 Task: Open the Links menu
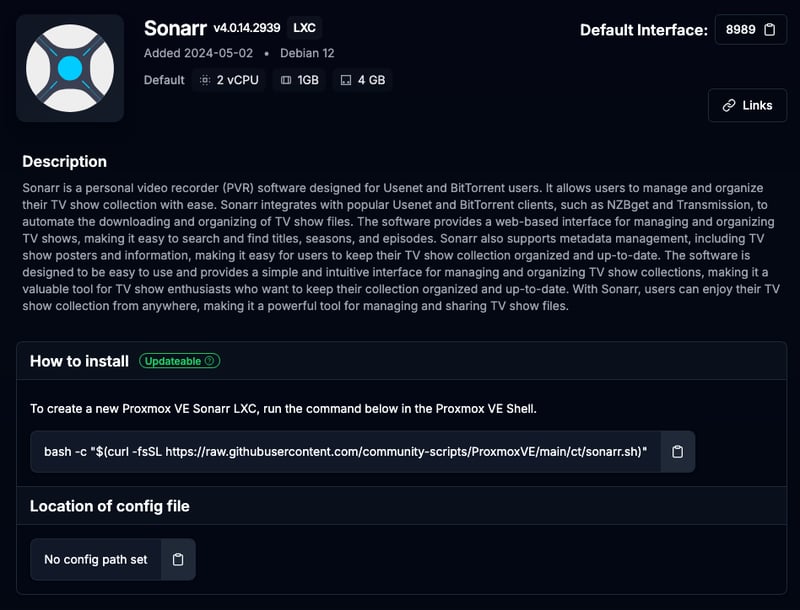tap(747, 105)
